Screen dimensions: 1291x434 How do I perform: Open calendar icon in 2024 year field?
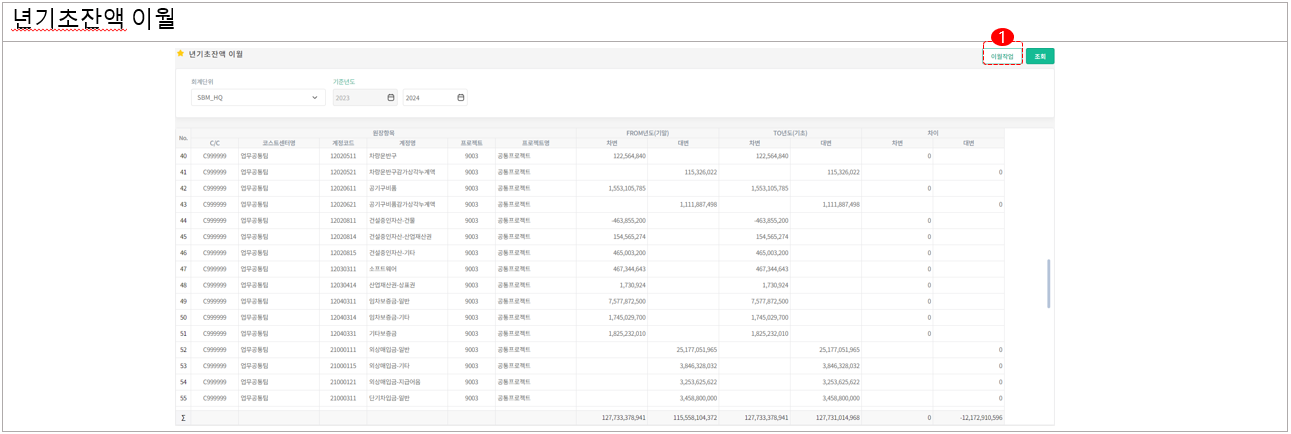click(460, 98)
